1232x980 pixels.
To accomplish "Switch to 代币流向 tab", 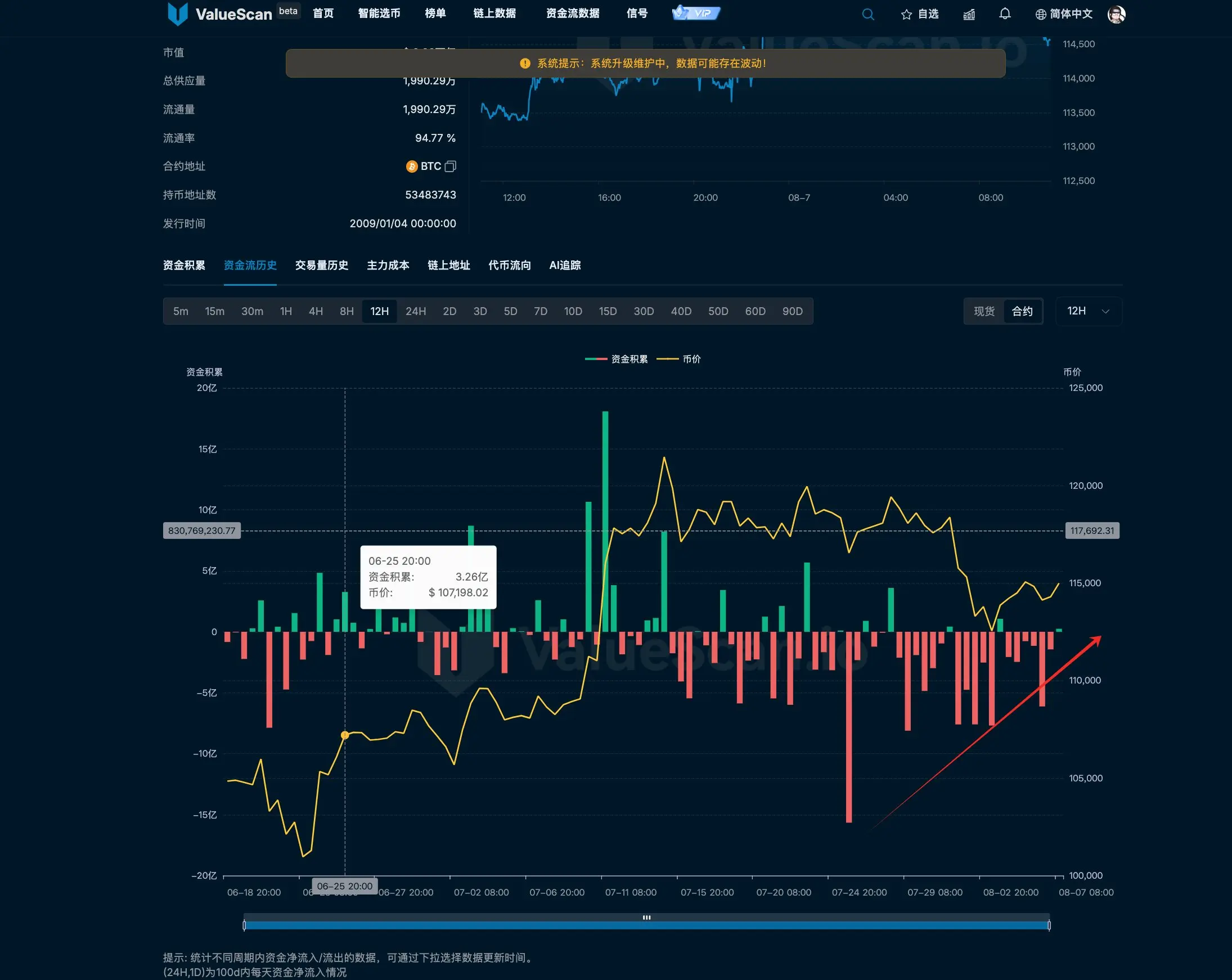I will (x=510, y=265).
